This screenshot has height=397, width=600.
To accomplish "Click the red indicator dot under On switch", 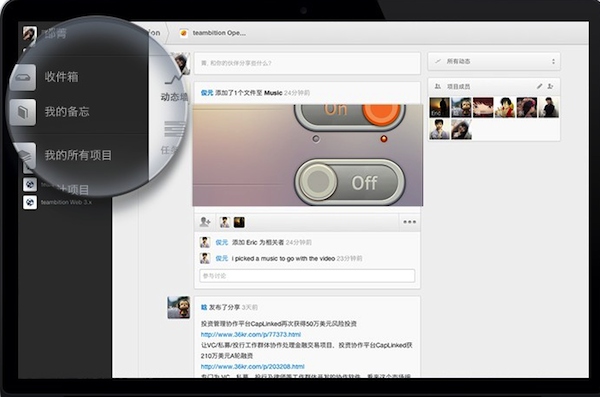I will (x=383, y=139).
